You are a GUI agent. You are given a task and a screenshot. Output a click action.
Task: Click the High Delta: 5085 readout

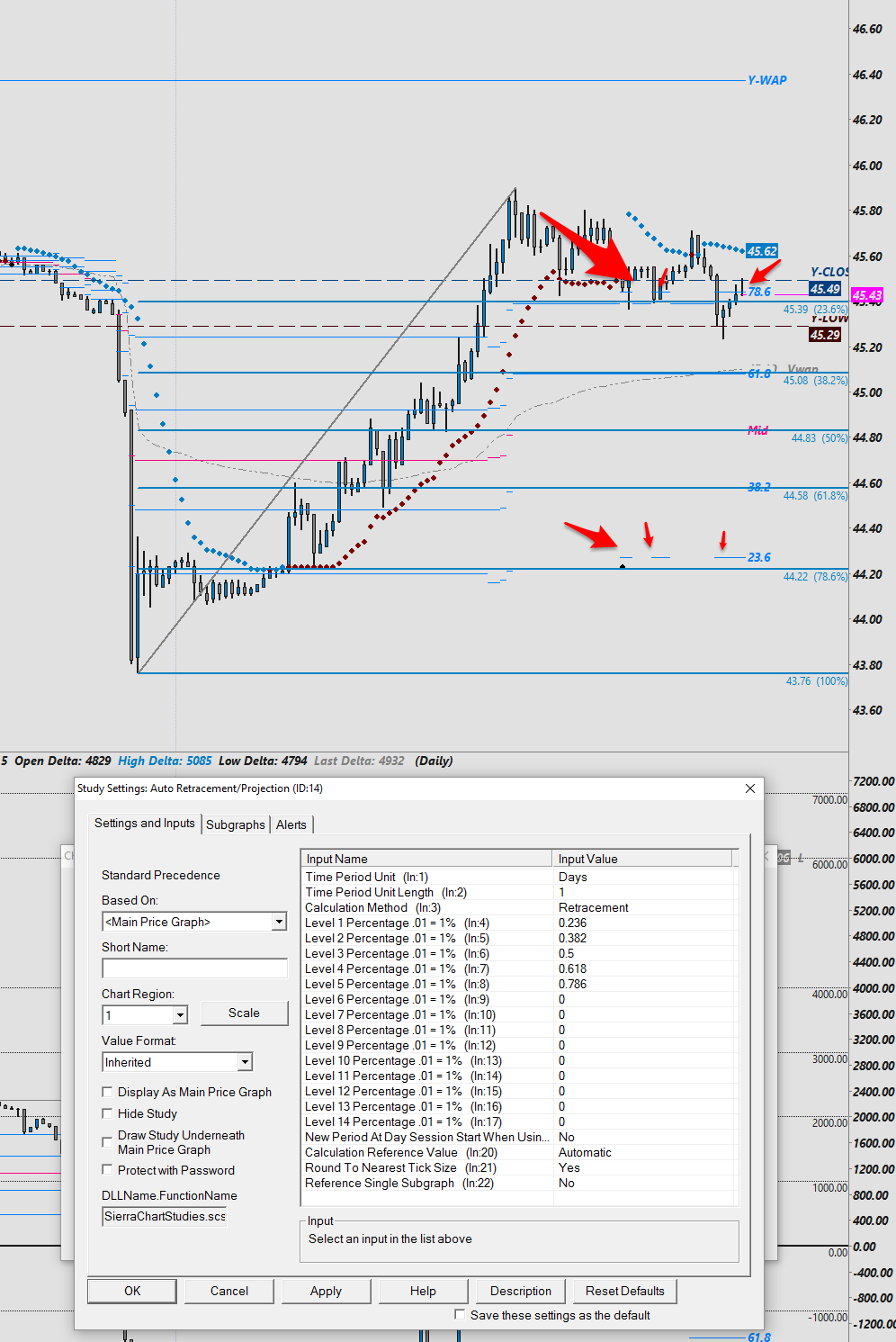tap(165, 761)
